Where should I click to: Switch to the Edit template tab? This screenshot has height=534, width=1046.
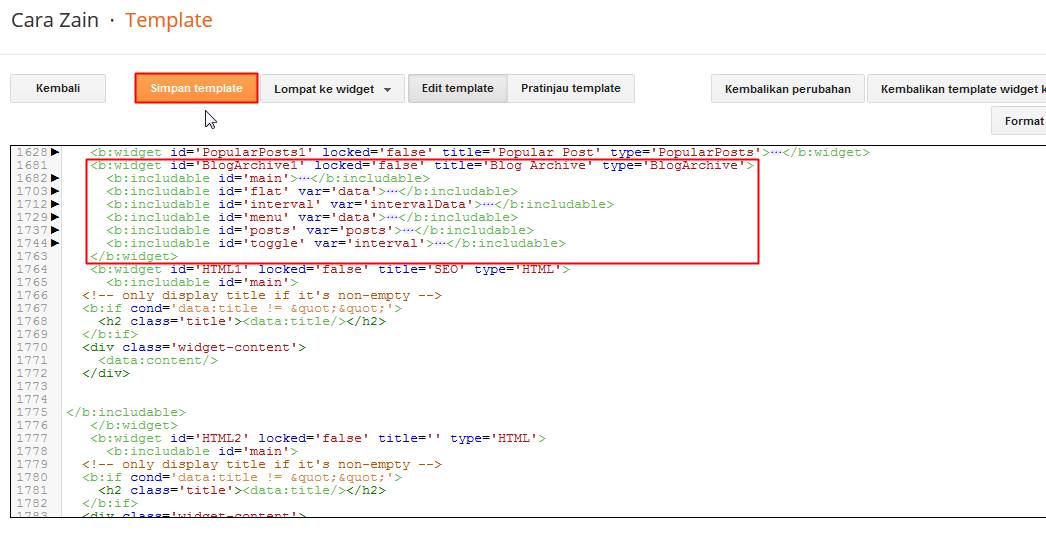(x=458, y=88)
